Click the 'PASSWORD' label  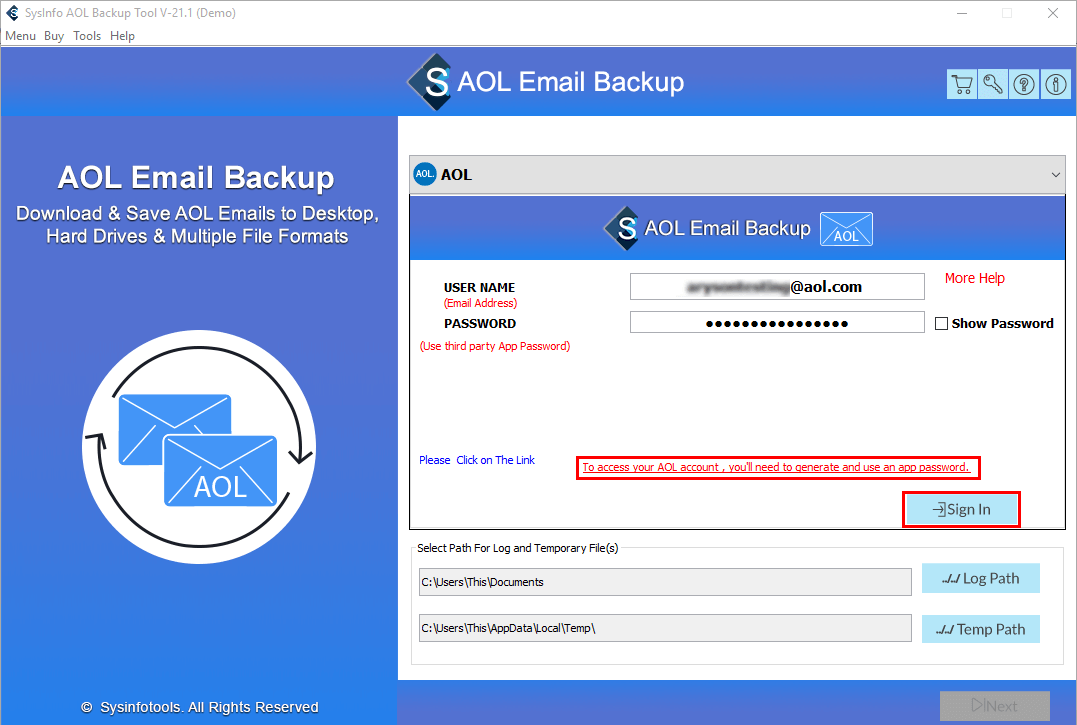[x=479, y=323]
